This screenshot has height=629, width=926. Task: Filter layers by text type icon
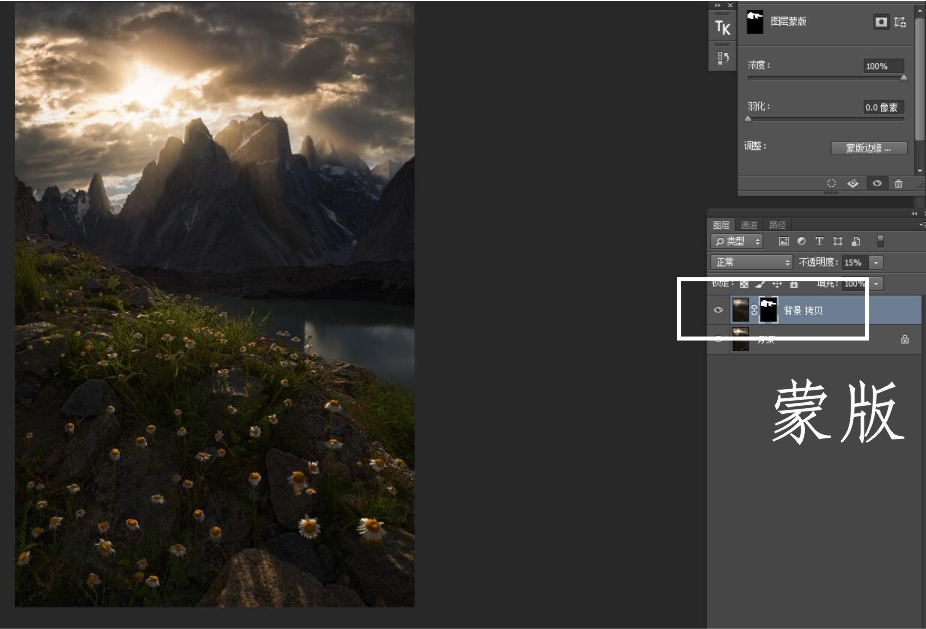coord(819,241)
